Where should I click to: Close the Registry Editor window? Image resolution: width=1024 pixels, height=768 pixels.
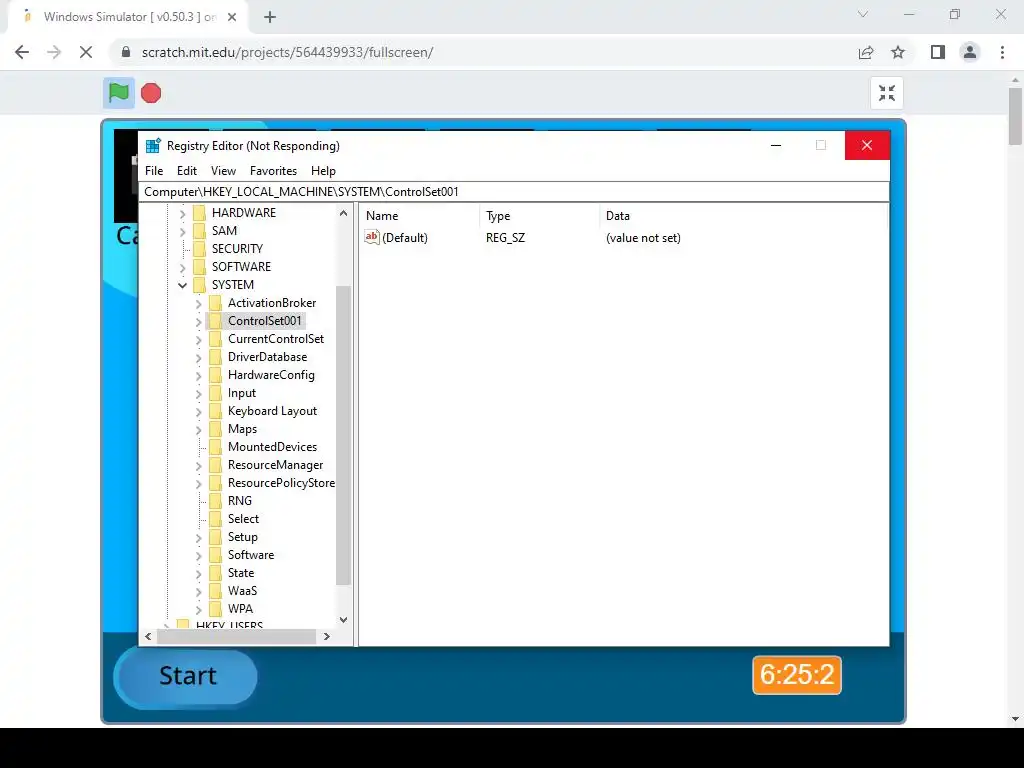867,145
